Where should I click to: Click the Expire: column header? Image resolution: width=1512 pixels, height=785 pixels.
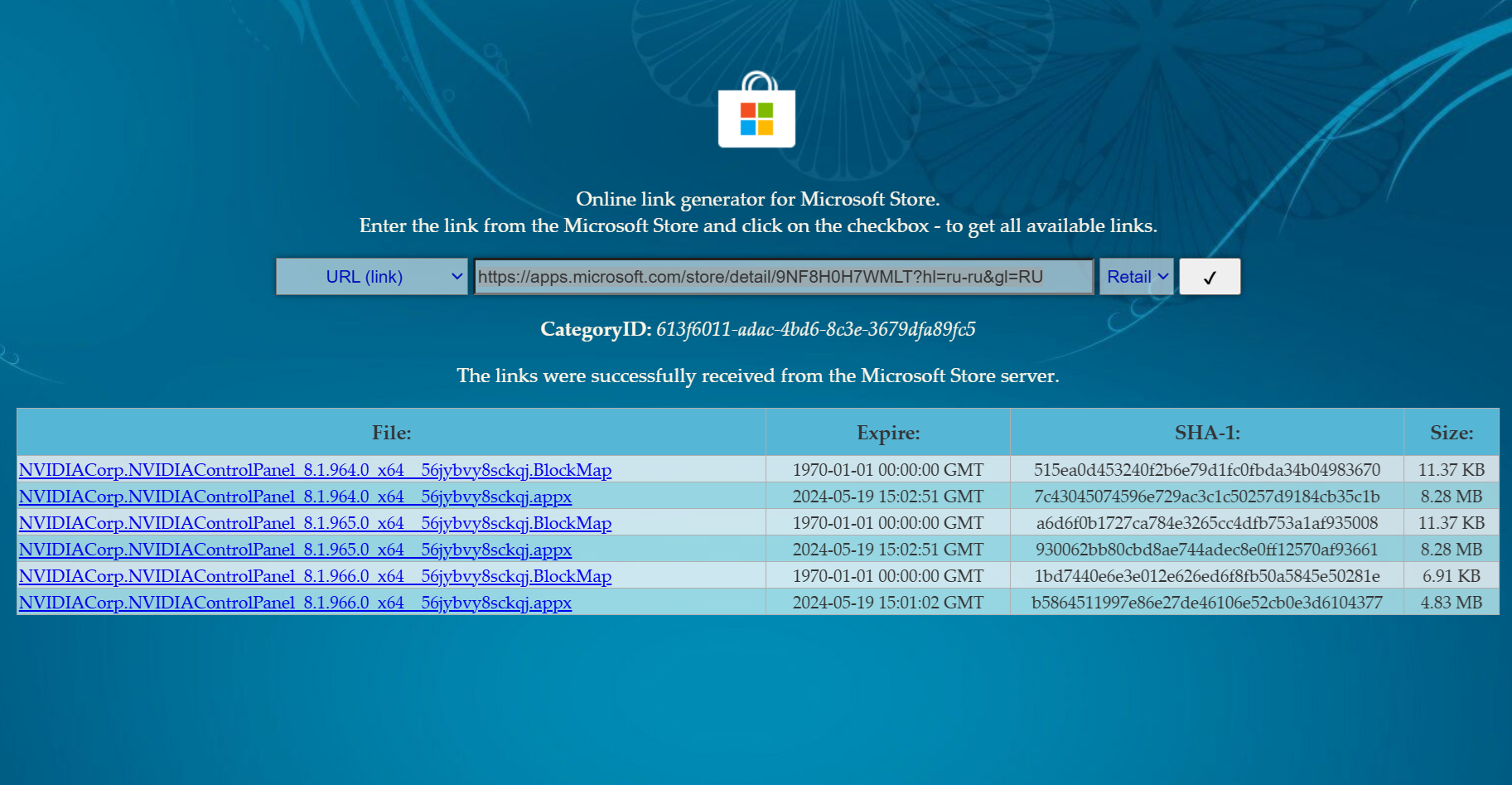(x=888, y=433)
